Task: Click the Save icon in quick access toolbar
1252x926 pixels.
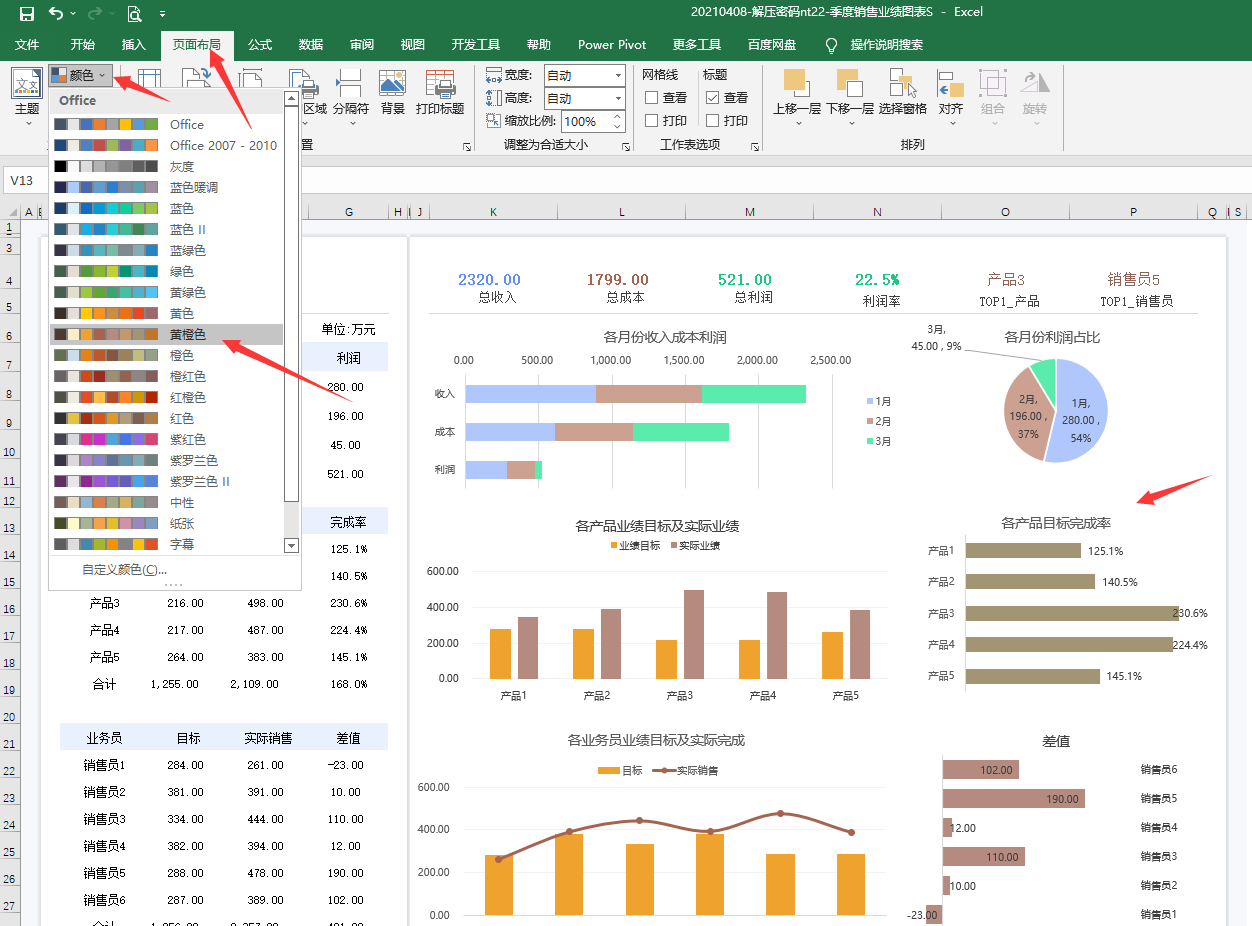Action: tap(27, 13)
